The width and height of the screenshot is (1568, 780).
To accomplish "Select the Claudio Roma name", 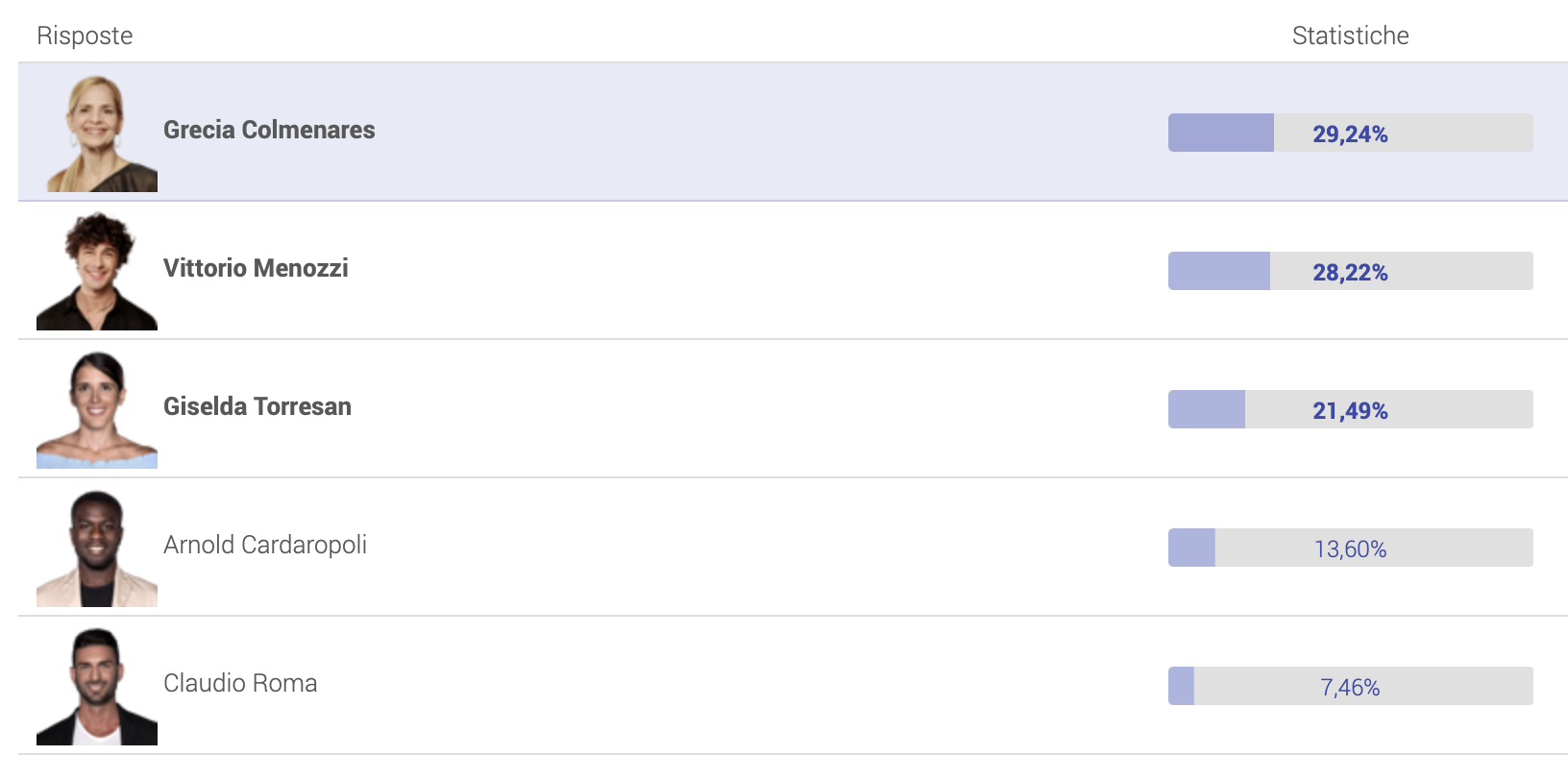I will point(240,683).
